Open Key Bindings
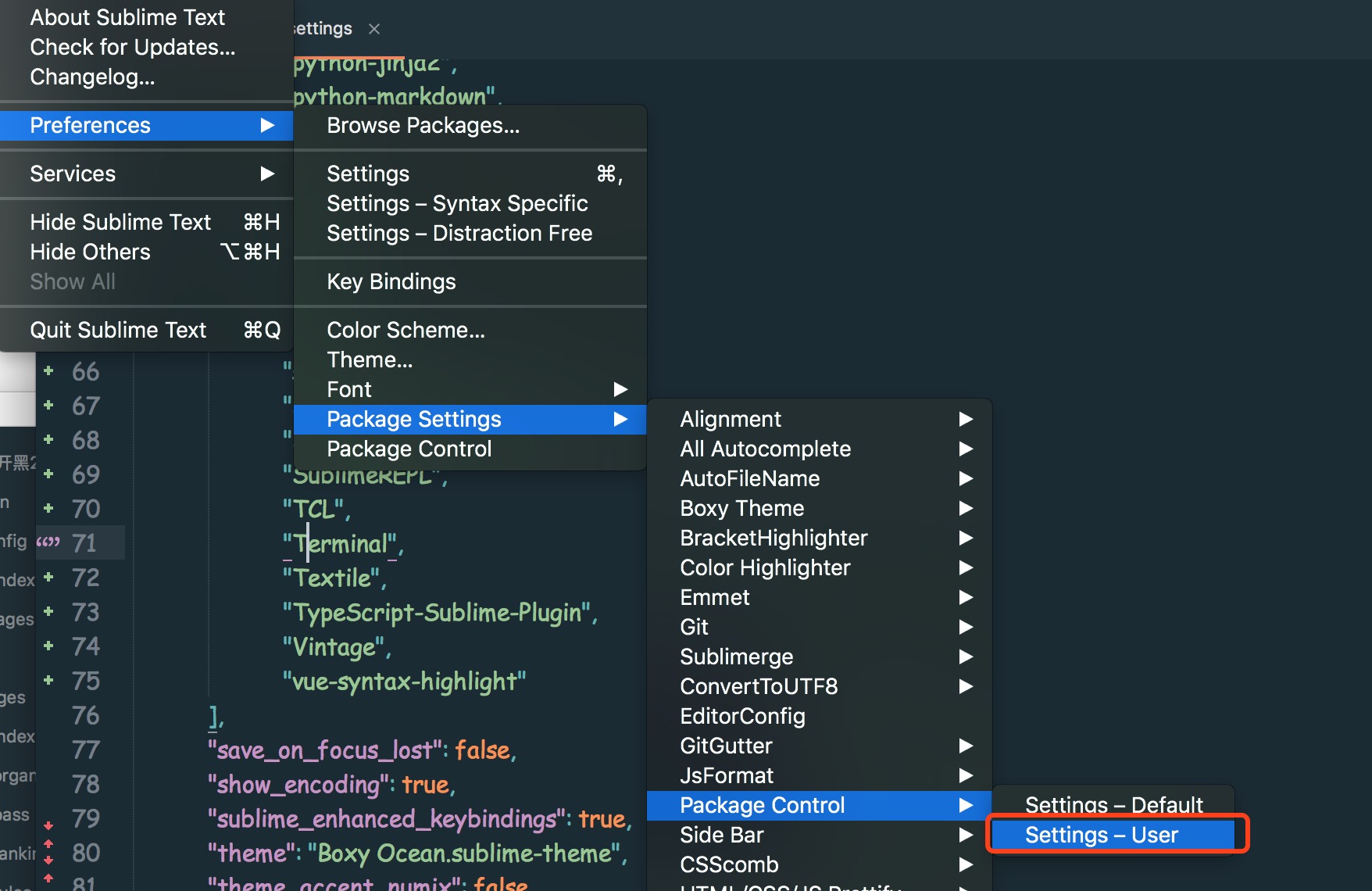Viewport: 1372px width, 891px height. point(470,281)
